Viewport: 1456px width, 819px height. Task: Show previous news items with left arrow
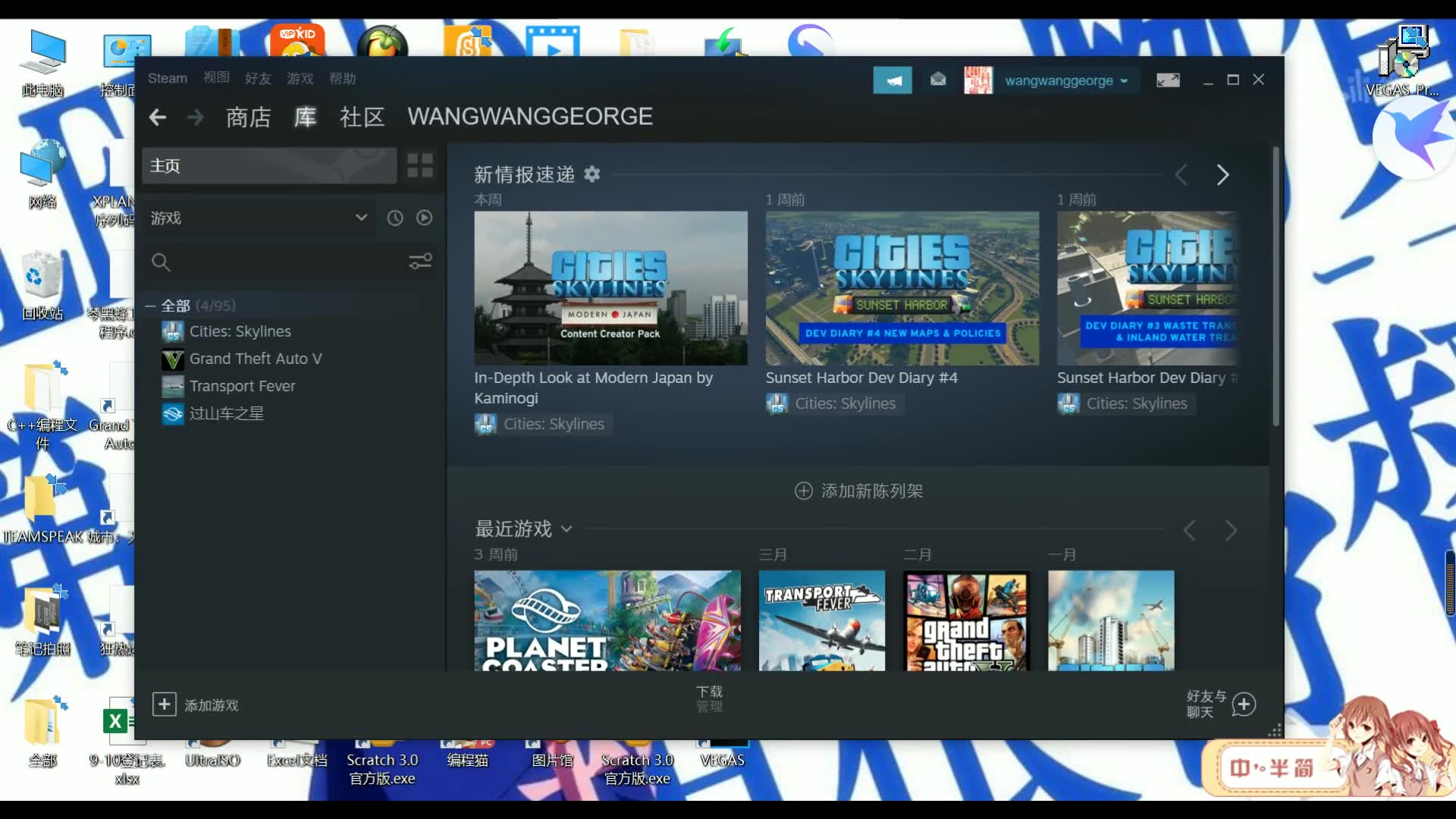coord(1181,175)
